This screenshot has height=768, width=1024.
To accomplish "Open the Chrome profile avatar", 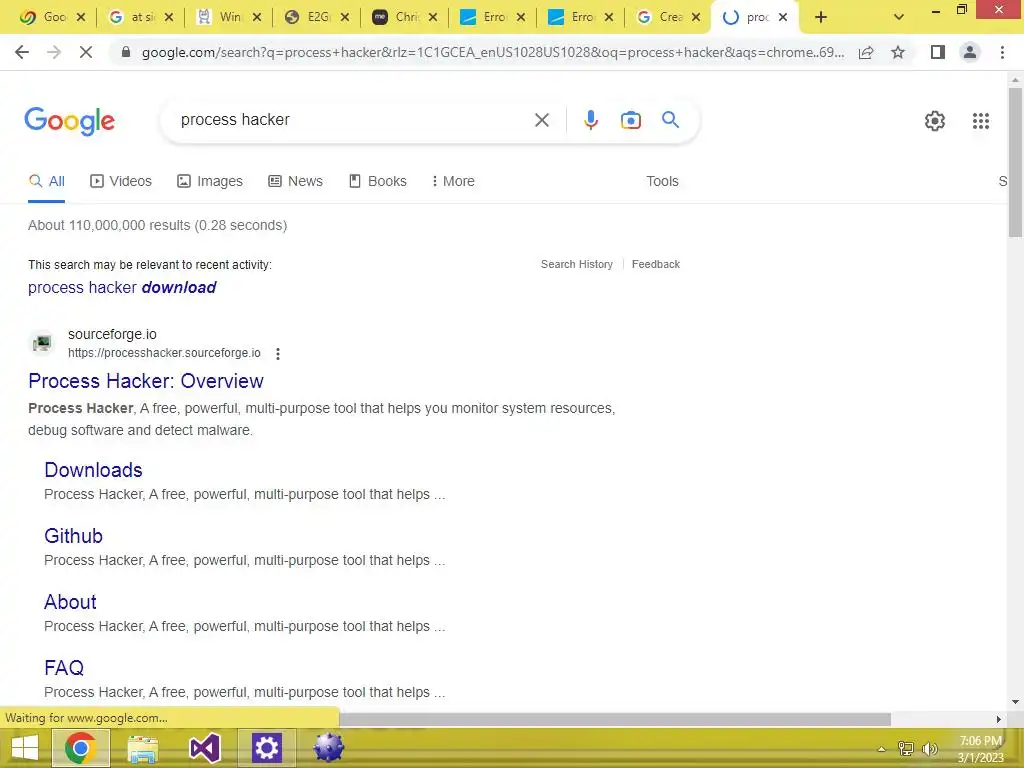I will tap(970, 52).
